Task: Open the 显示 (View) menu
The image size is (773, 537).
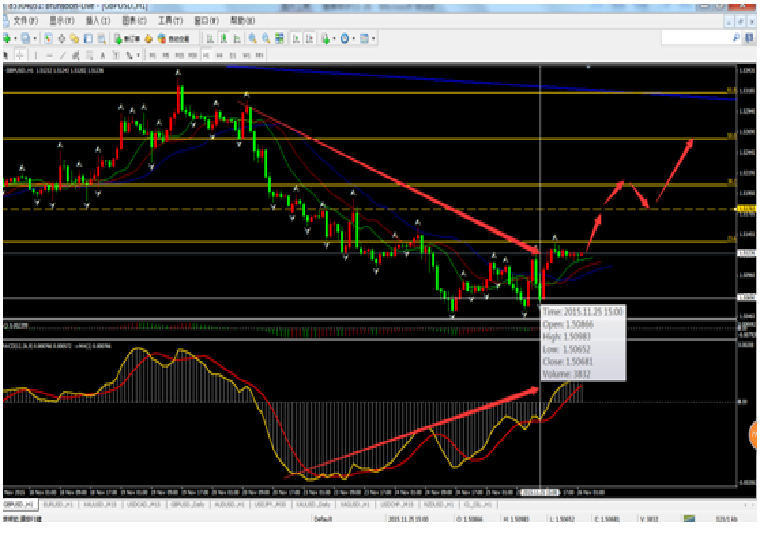Action: pos(62,21)
